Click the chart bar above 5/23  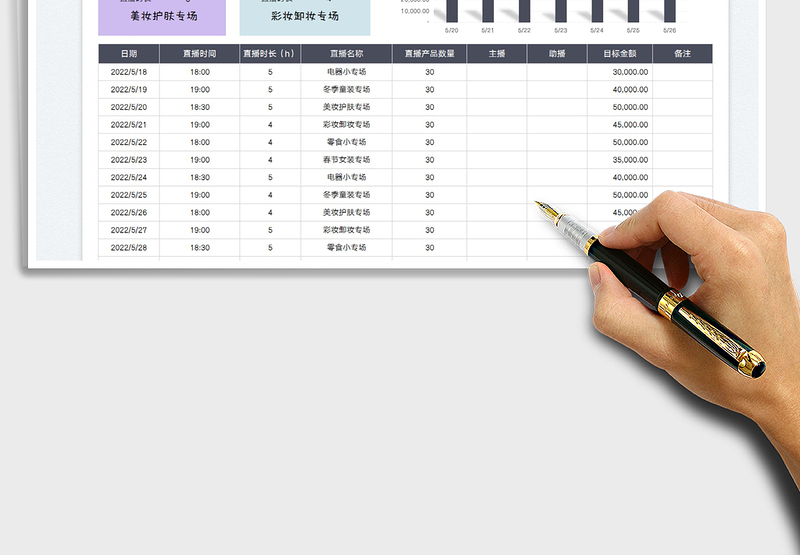pyautogui.click(x=561, y=11)
